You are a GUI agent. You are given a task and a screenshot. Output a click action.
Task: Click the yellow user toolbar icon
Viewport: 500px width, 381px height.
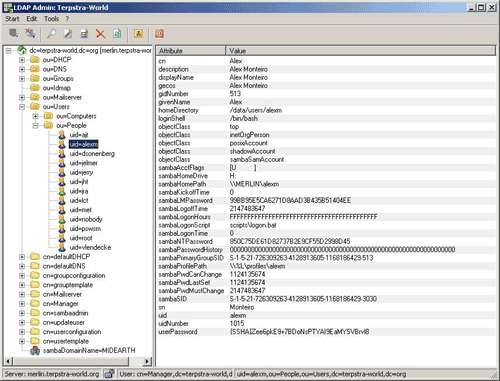point(138,33)
